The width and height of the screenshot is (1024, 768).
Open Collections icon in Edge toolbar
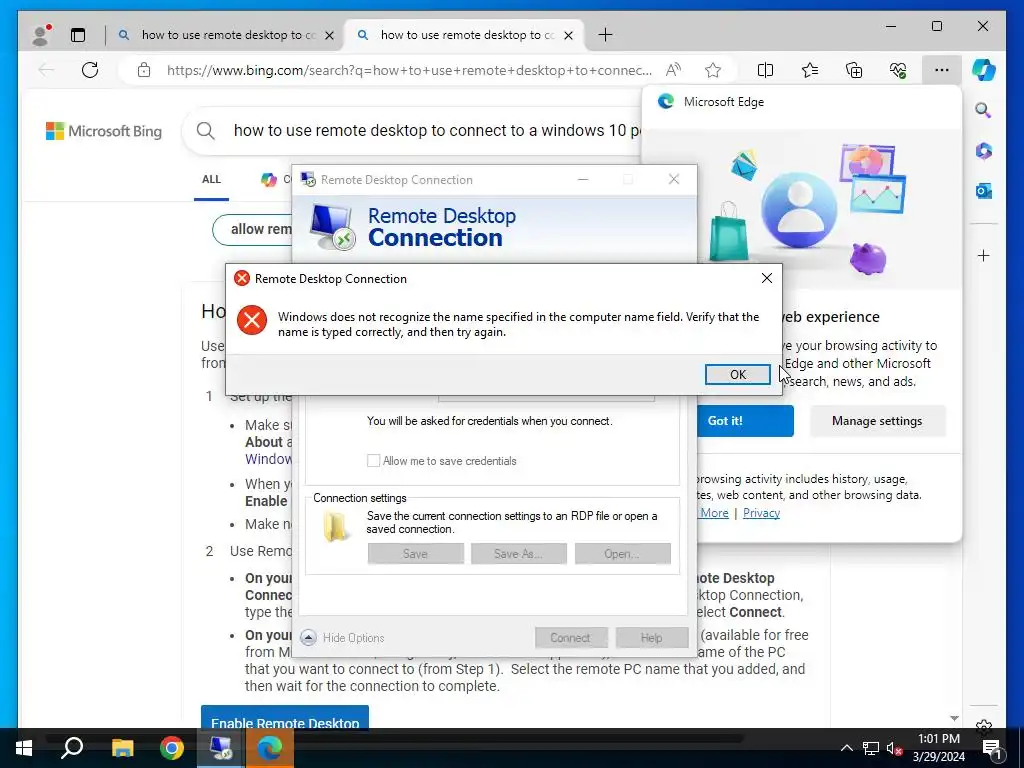(x=854, y=70)
